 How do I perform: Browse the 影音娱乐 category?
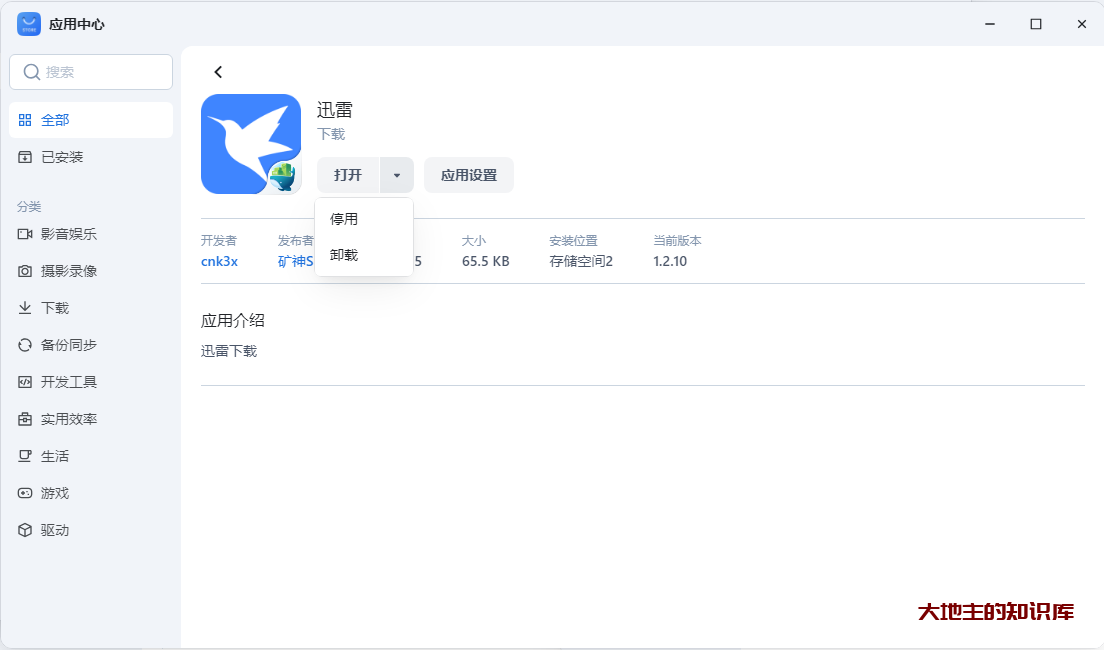tap(91, 234)
